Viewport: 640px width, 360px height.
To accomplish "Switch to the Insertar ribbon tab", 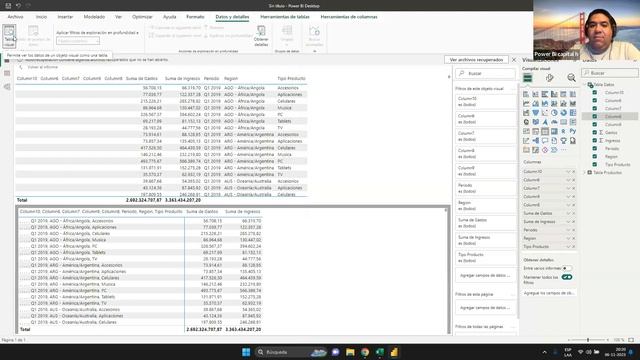I will (65, 17).
